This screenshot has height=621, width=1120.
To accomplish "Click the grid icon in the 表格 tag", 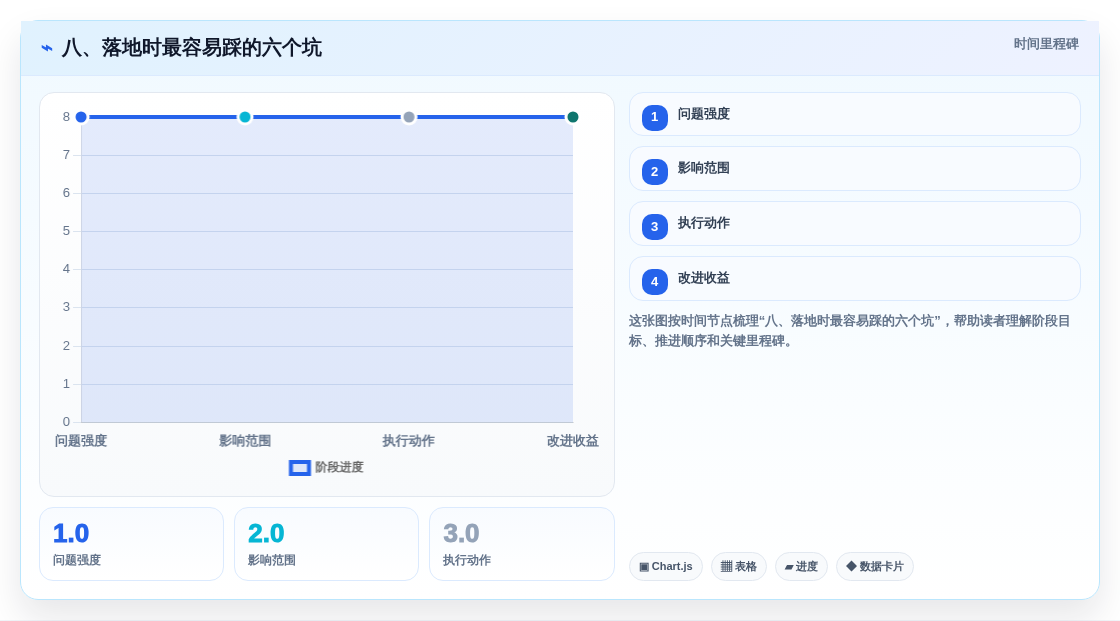I will click(726, 567).
